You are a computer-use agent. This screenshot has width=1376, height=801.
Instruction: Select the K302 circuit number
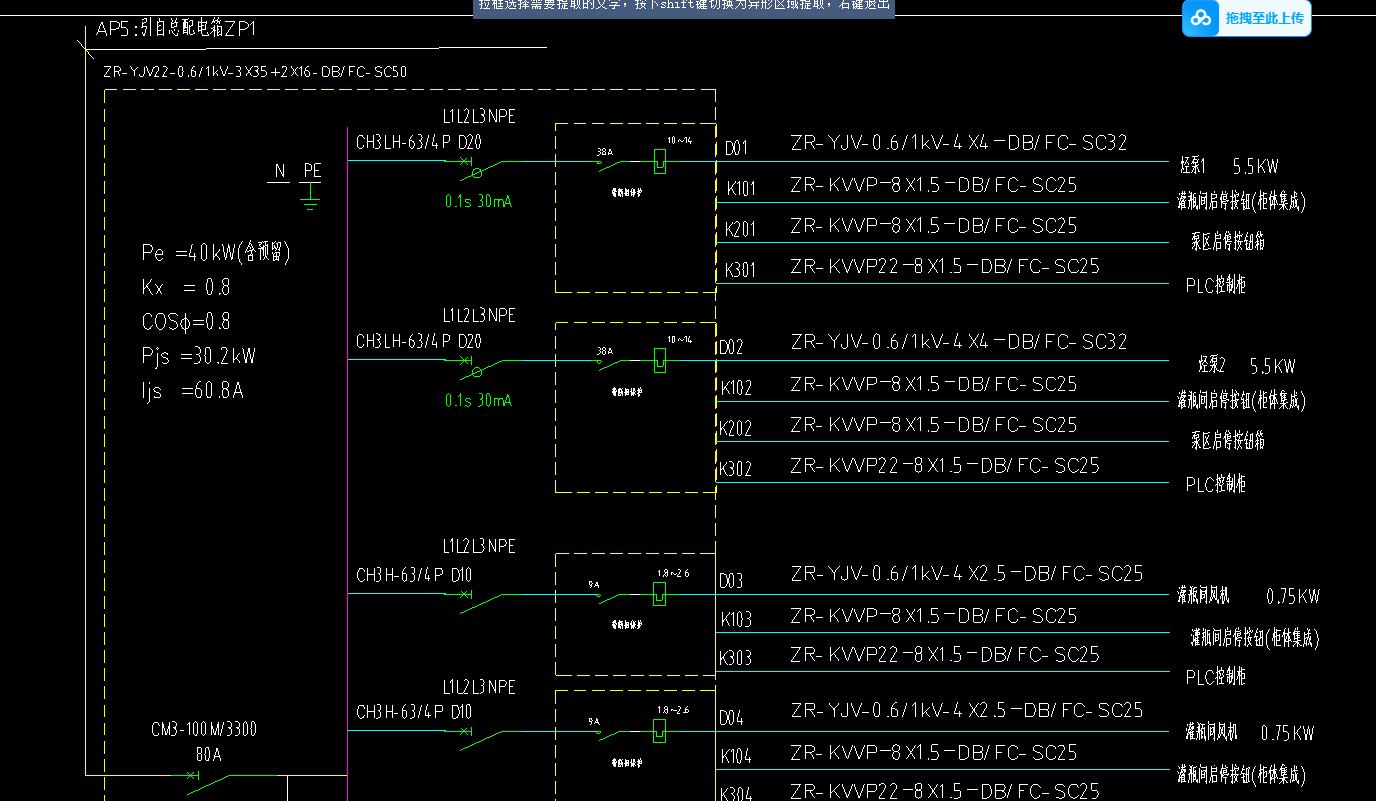(x=736, y=469)
